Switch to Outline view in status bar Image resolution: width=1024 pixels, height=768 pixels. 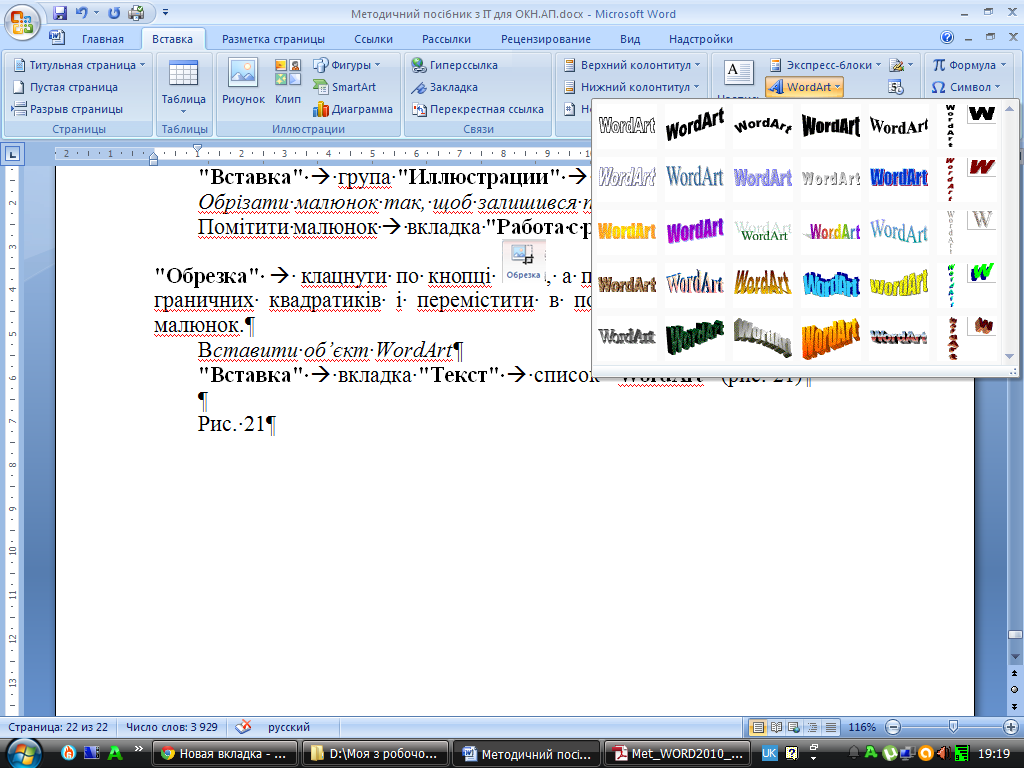coord(812,727)
